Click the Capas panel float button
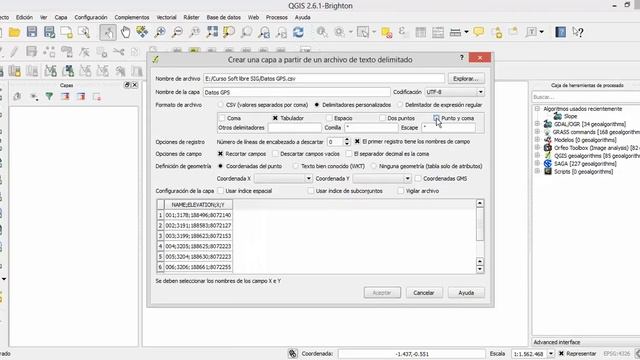The width and height of the screenshot is (640, 360). coord(127,85)
